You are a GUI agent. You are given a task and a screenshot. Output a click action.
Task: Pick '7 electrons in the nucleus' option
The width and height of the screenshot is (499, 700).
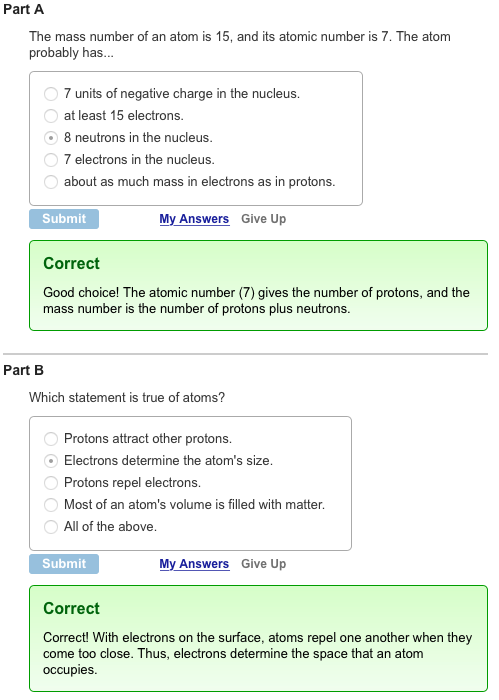(51, 160)
